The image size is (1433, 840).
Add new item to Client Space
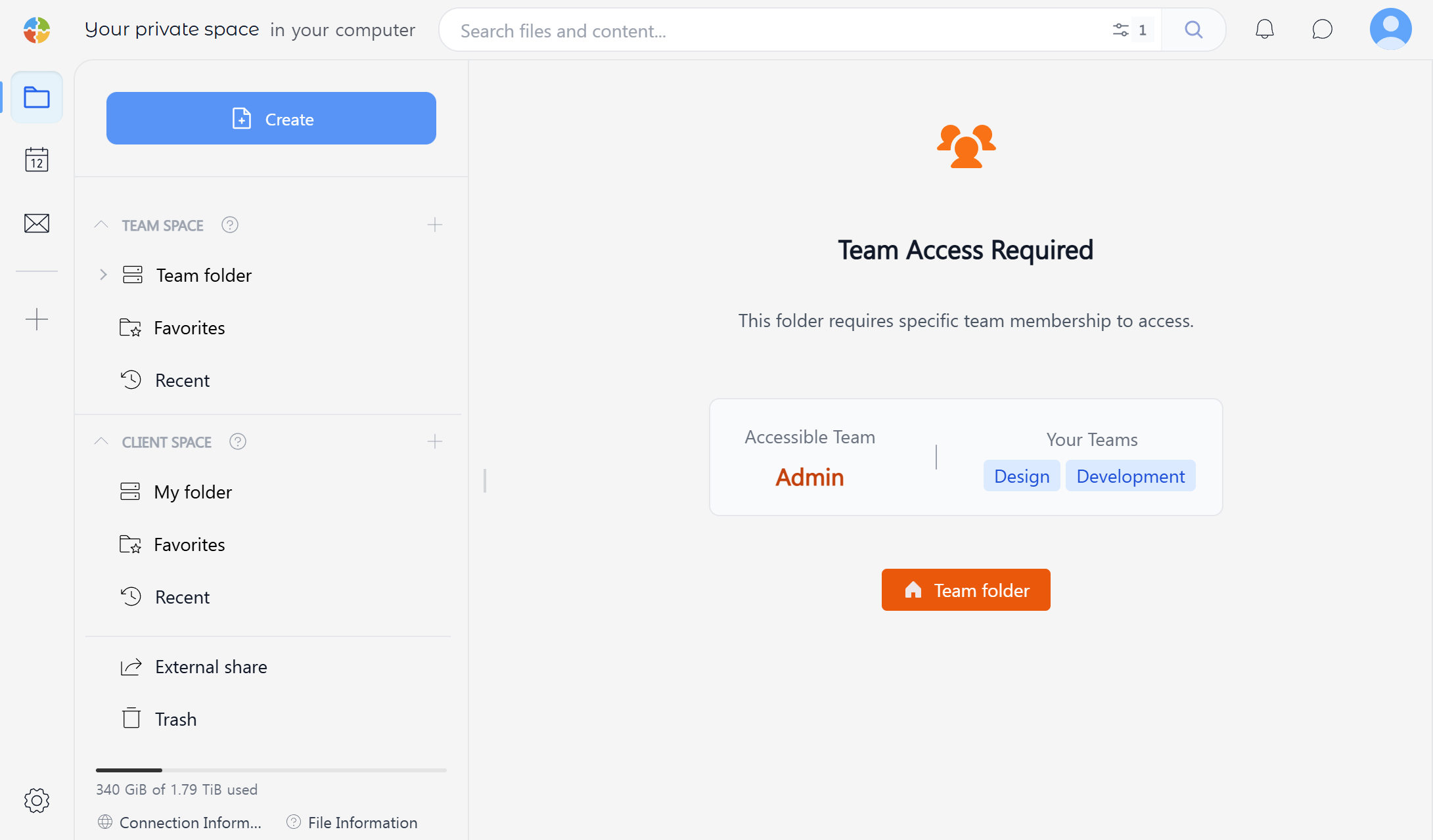(x=434, y=442)
